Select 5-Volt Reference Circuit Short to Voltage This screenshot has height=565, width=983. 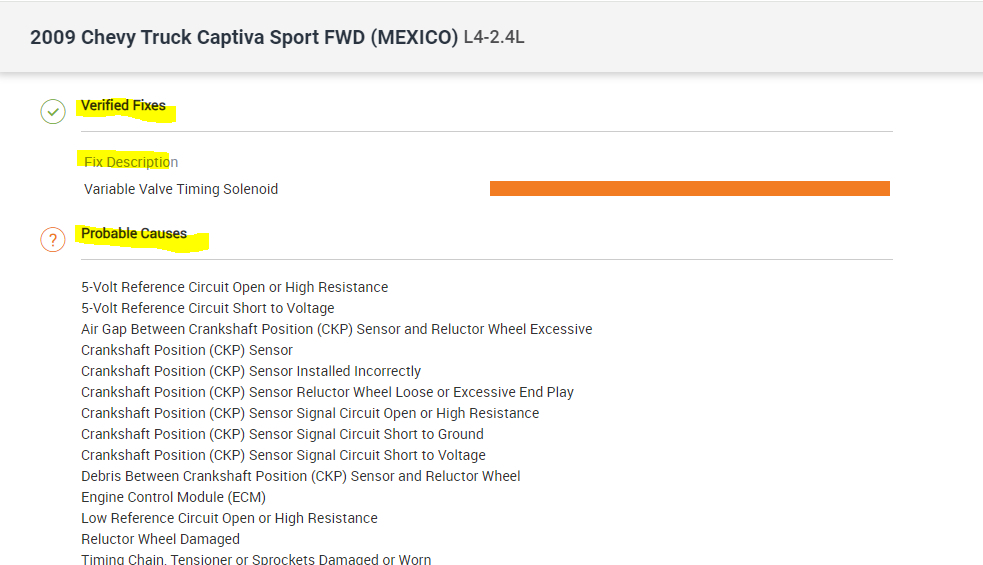(x=208, y=308)
